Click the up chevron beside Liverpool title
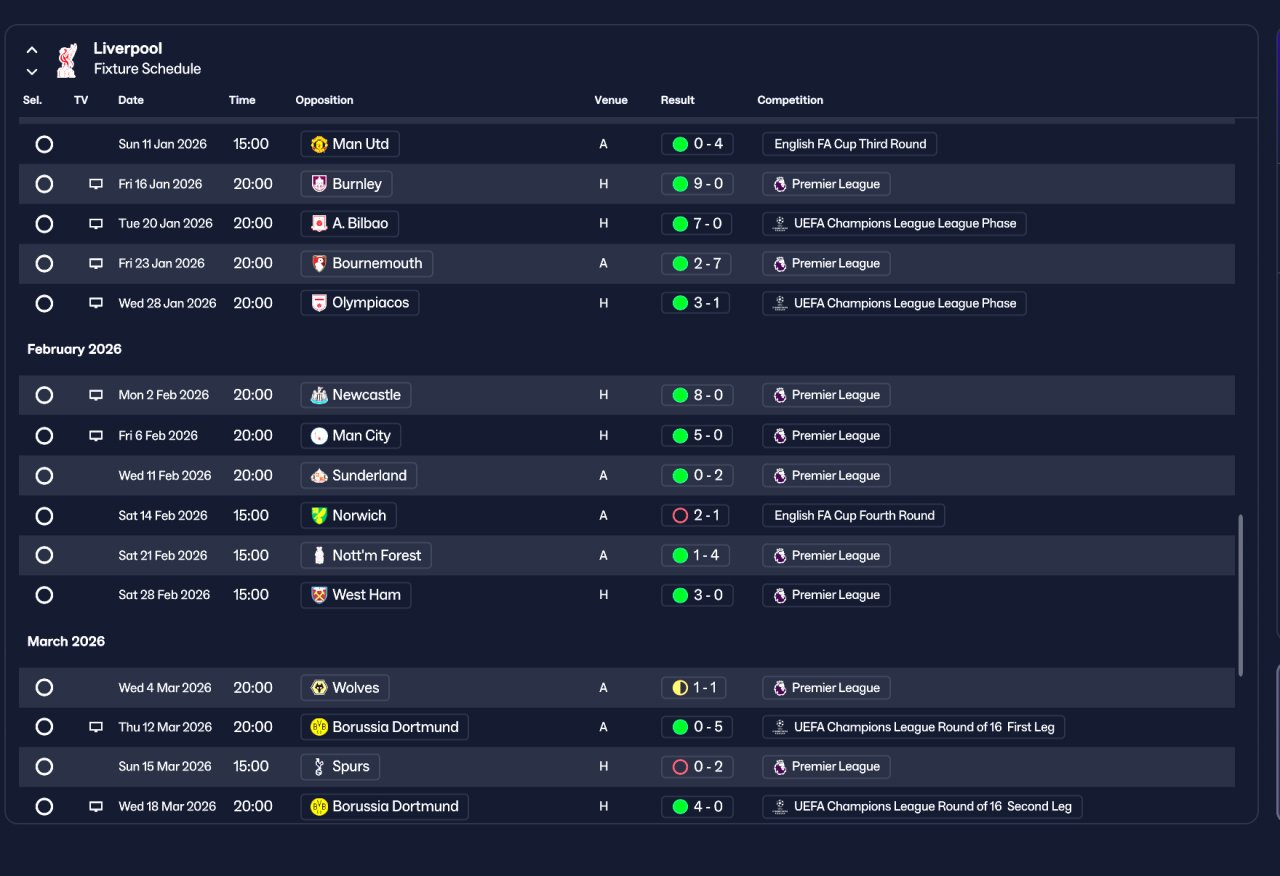This screenshot has width=1280, height=876. click(x=32, y=50)
